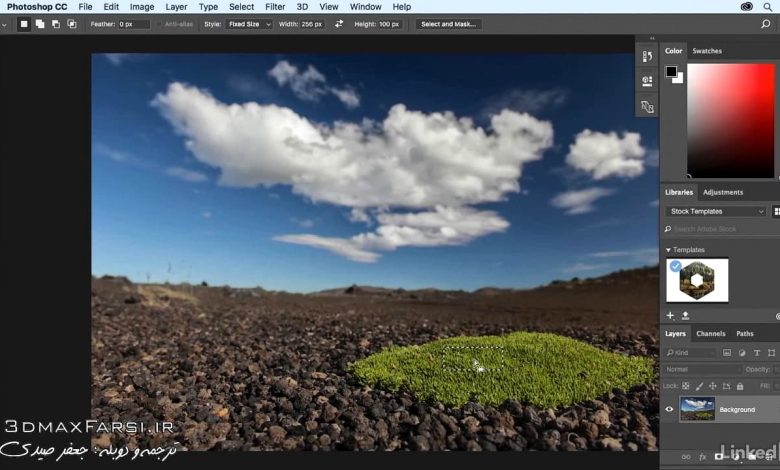Click the background color white swatch
This screenshot has width=780, height=470.
pyautogui.click(x=679, y=79)
